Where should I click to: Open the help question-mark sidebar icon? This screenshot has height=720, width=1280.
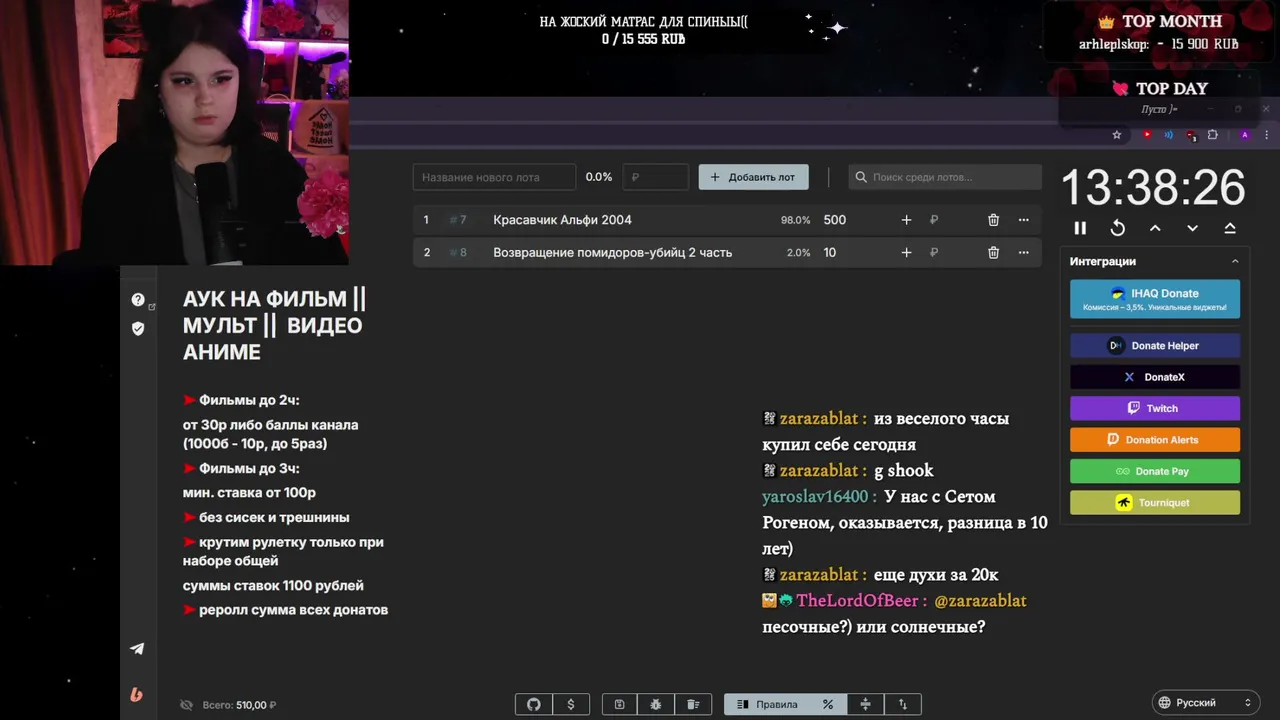[138, 299]
